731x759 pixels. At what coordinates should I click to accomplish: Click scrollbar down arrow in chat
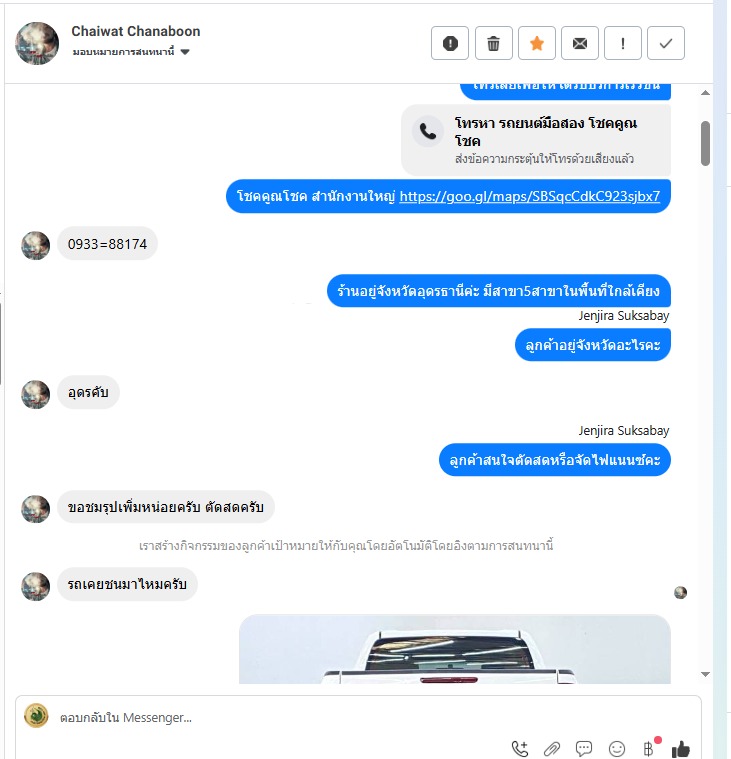705,674
